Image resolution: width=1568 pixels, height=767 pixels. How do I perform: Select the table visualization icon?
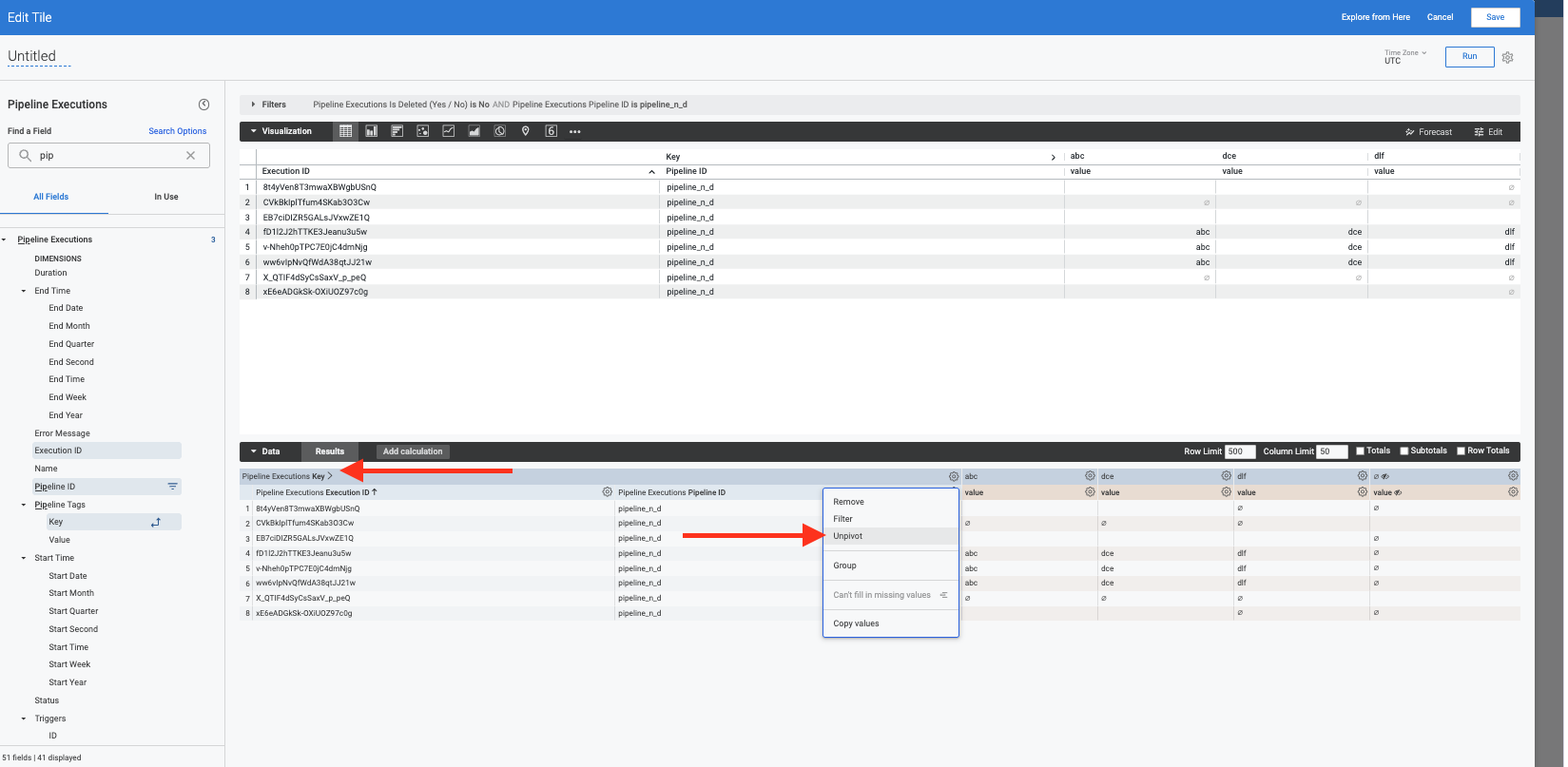tap(346, 131)
